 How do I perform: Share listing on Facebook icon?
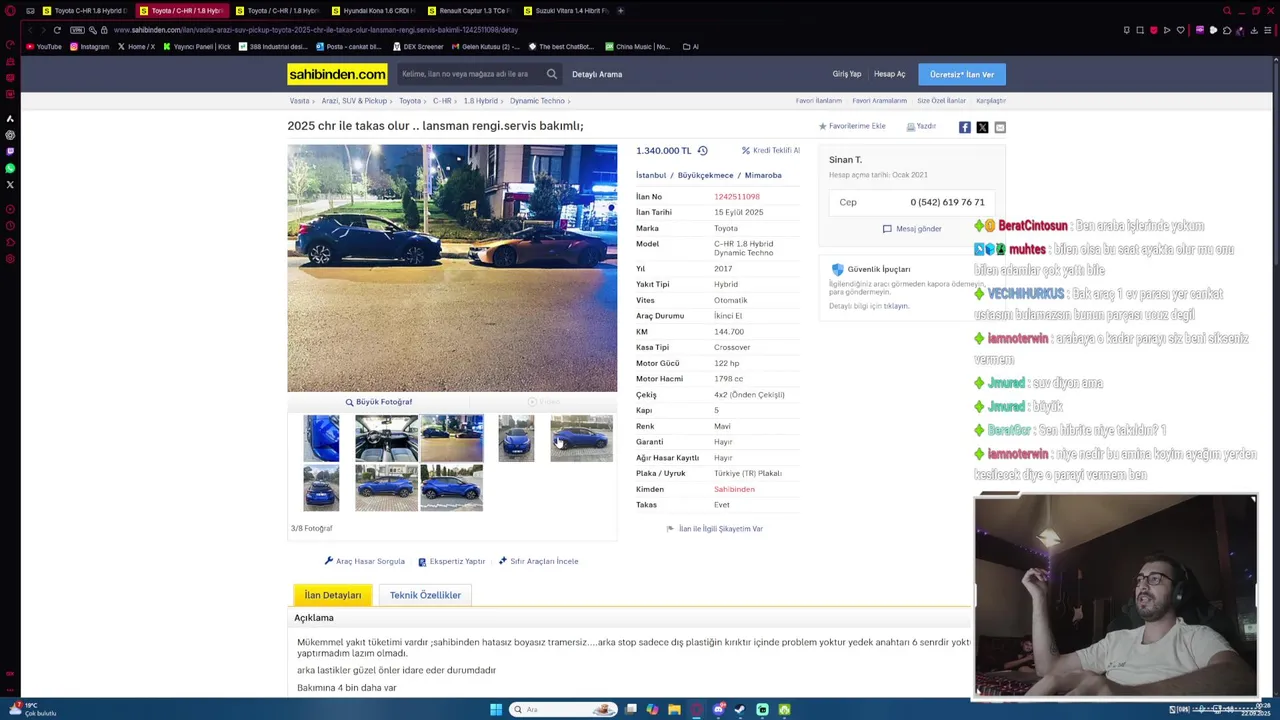[965, 127]
